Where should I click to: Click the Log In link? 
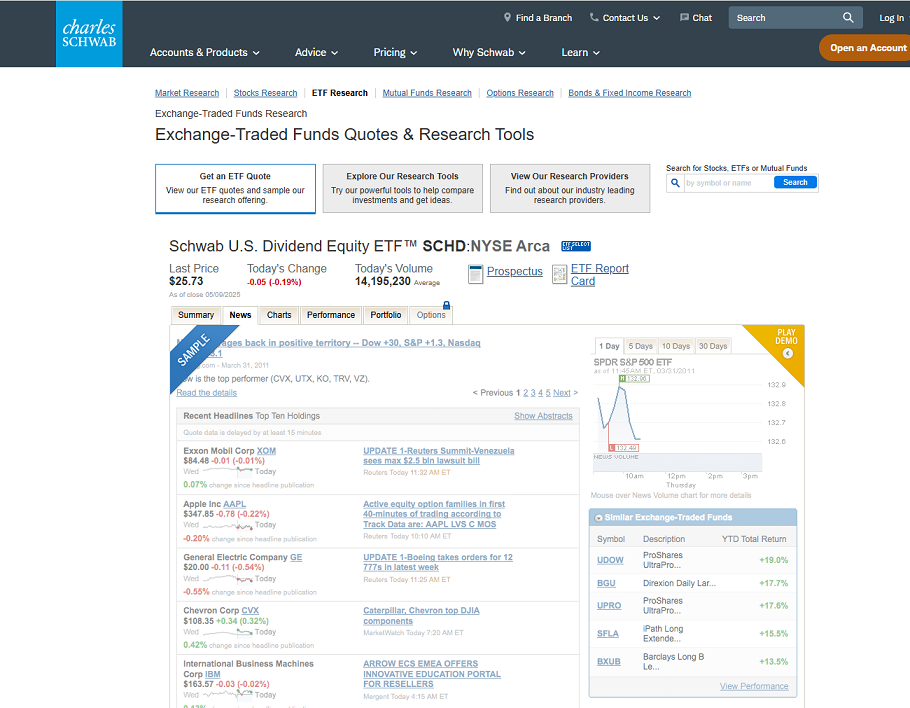(x=891, y=18)
